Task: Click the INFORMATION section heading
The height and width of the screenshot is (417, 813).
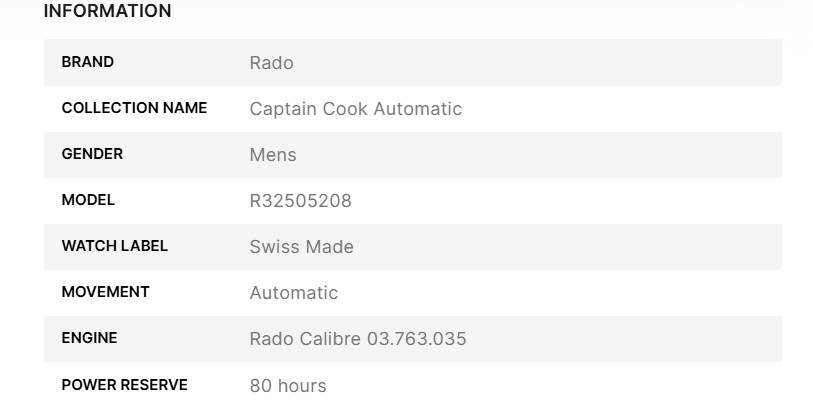Action: 107,12
